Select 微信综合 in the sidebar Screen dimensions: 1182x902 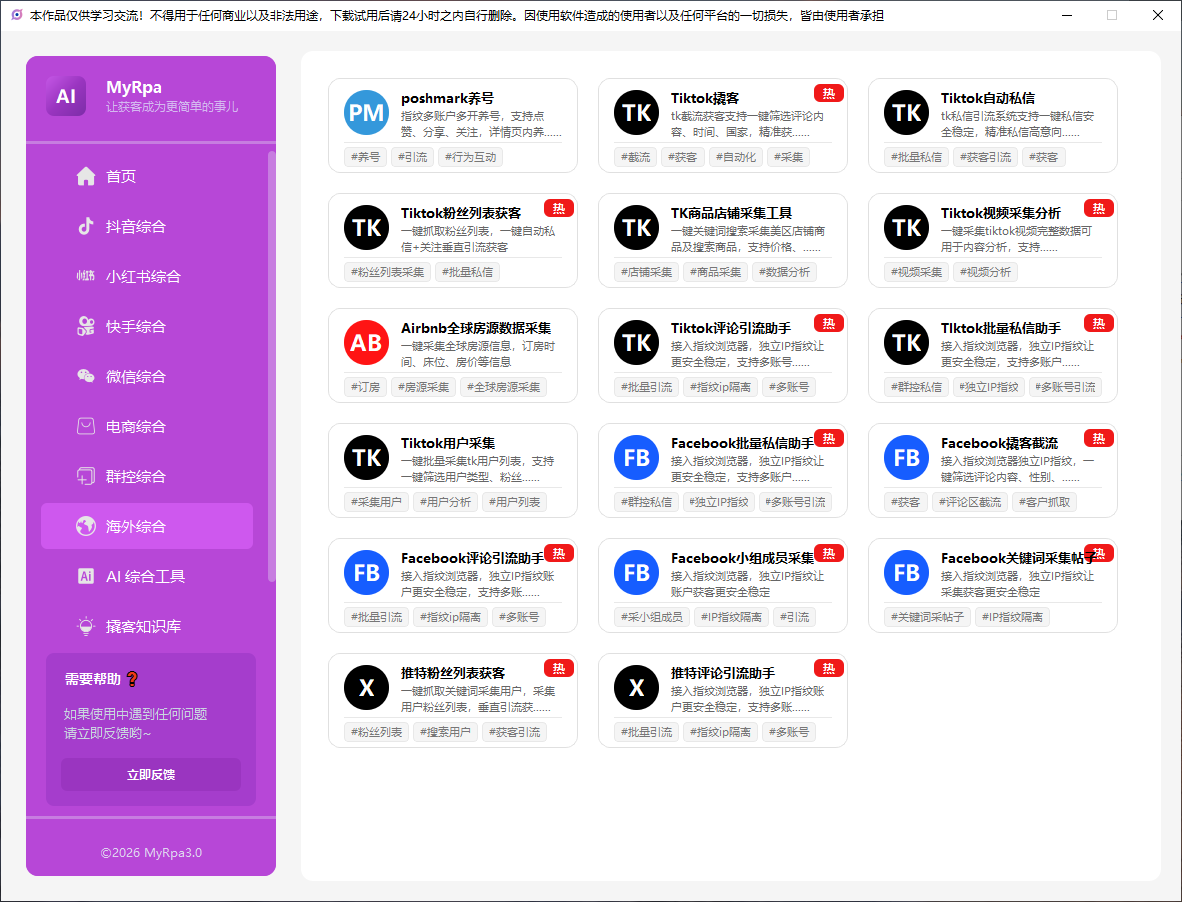click(147, 376)
